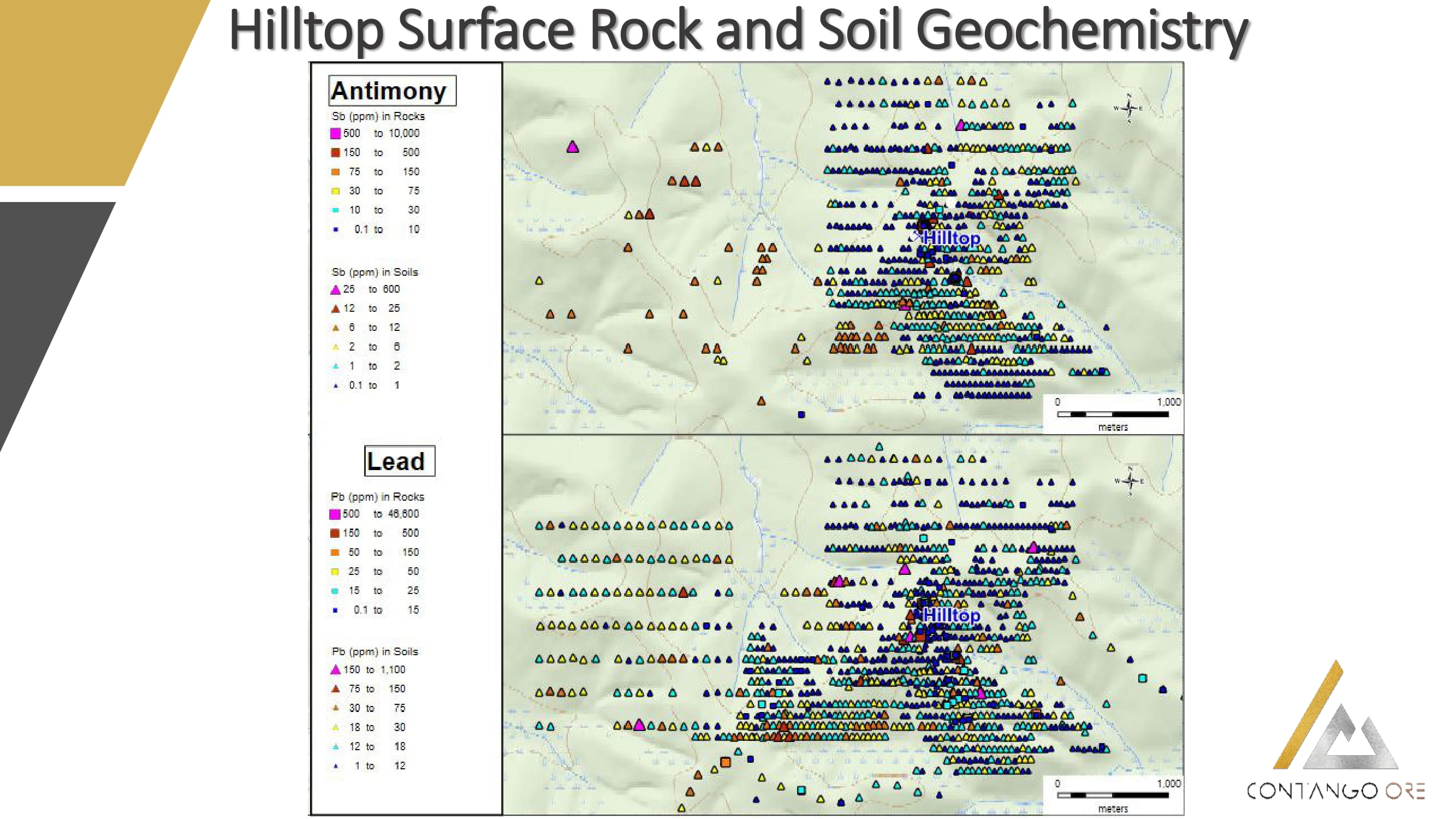
Task: Click the Antimony legend title box
Action: 391,91
